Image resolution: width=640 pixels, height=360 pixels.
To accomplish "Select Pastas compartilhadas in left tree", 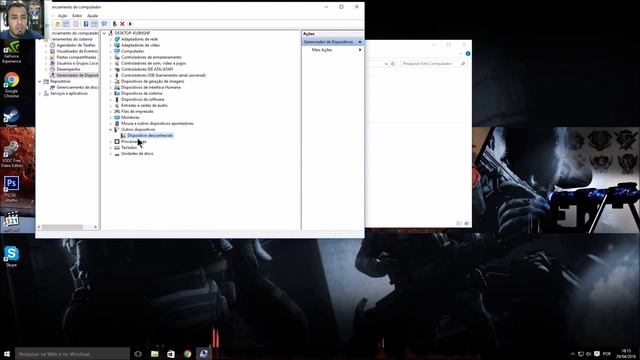I will click(x=76, y=58).
